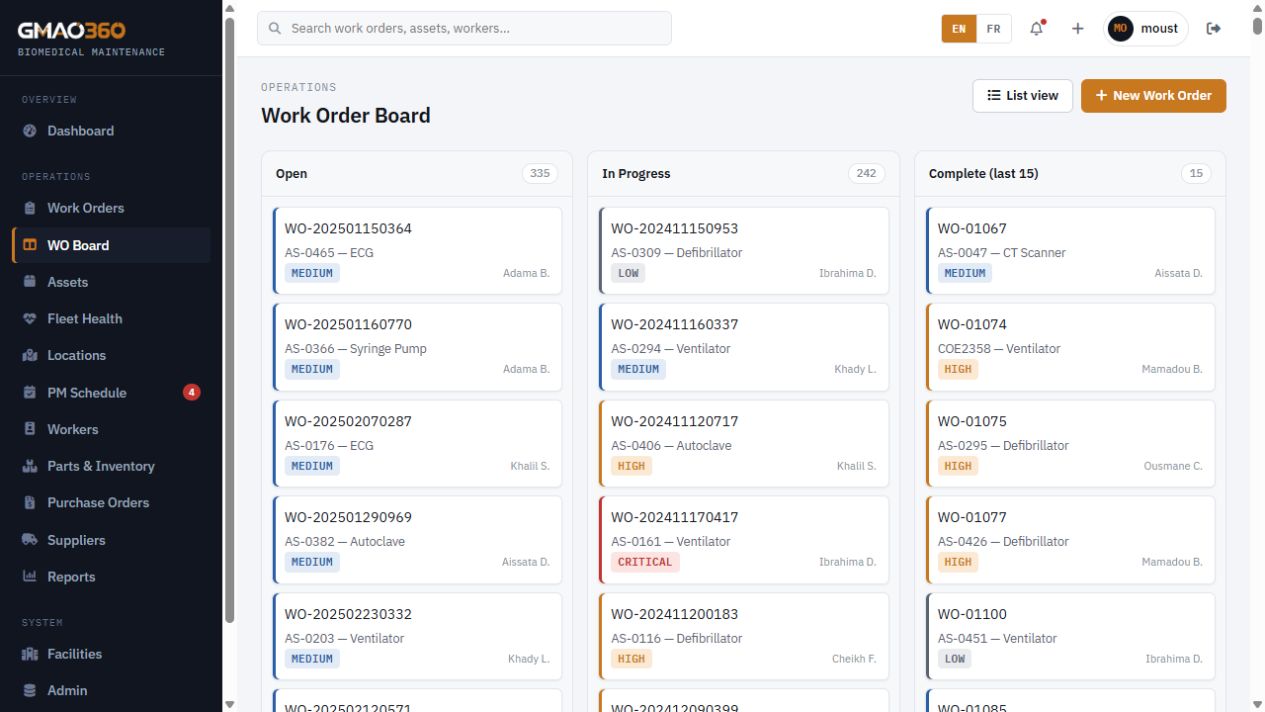
Task: Click assignee Cheikh F.
Action: (x=854, y=659)
